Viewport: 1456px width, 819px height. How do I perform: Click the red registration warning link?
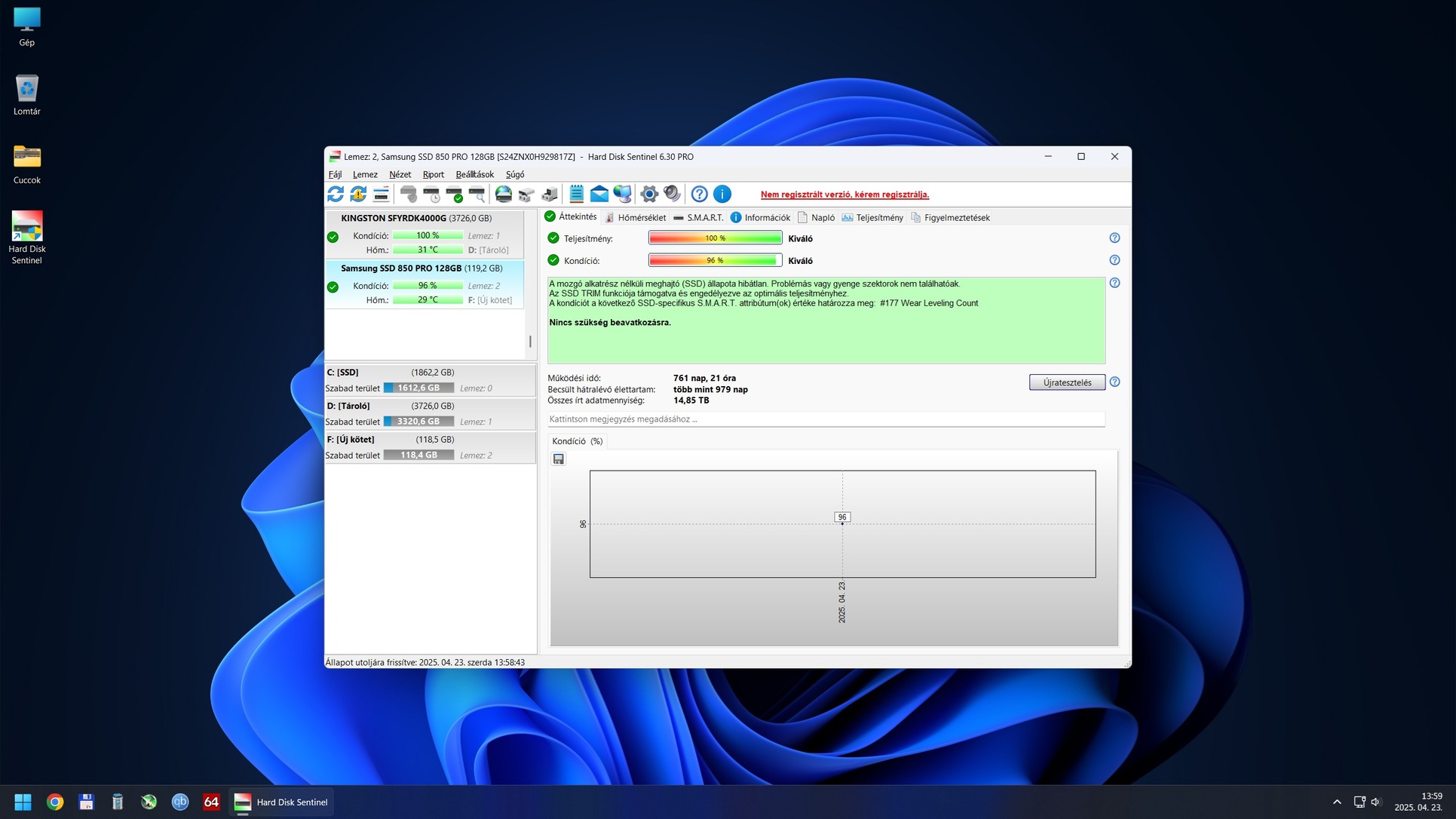tap(844, 195)
